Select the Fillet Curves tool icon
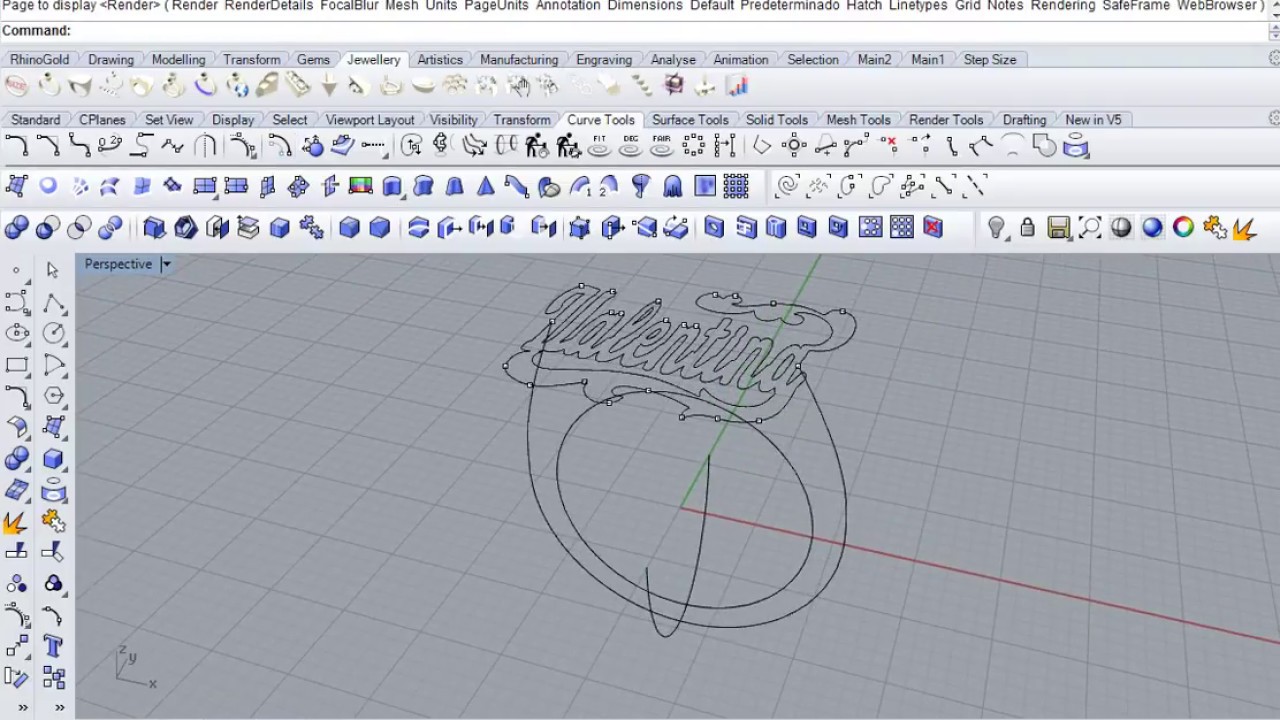Image resolution: width=1280 pixels, height=720 pixels. (x=16, y=147)
